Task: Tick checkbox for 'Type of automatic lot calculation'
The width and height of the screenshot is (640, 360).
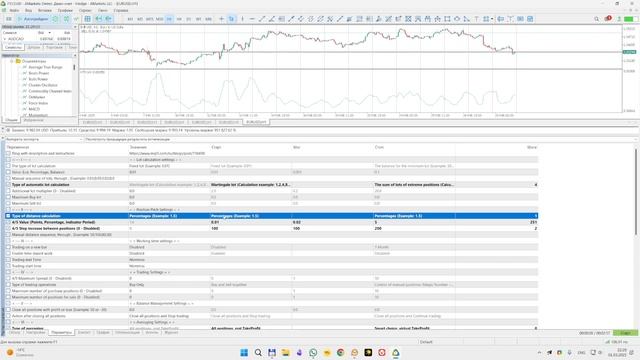Action: point(8,184)
